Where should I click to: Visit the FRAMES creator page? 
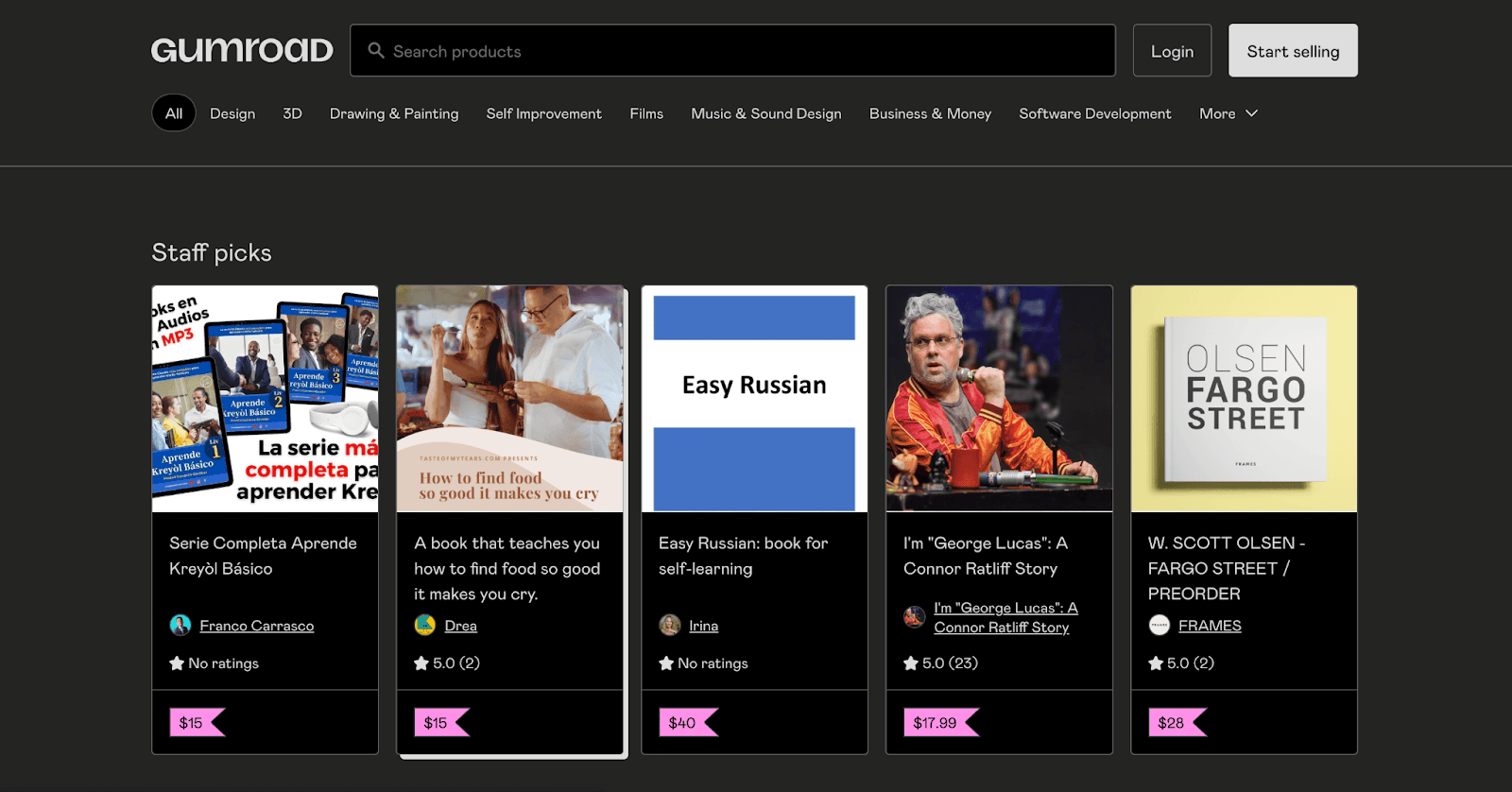(1210, 626)
